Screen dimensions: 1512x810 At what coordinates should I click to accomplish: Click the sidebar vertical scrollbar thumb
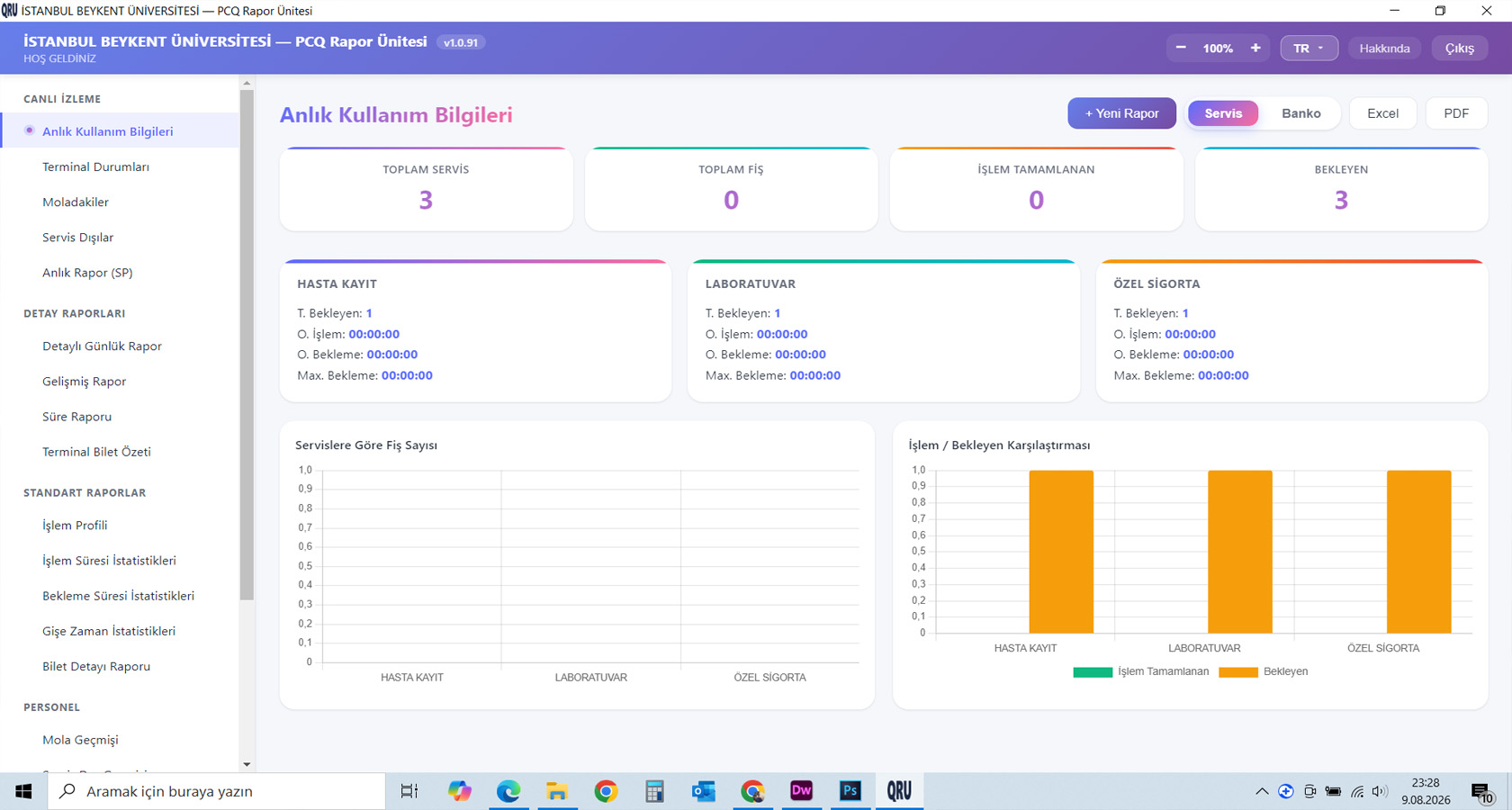tap(247, 345)
